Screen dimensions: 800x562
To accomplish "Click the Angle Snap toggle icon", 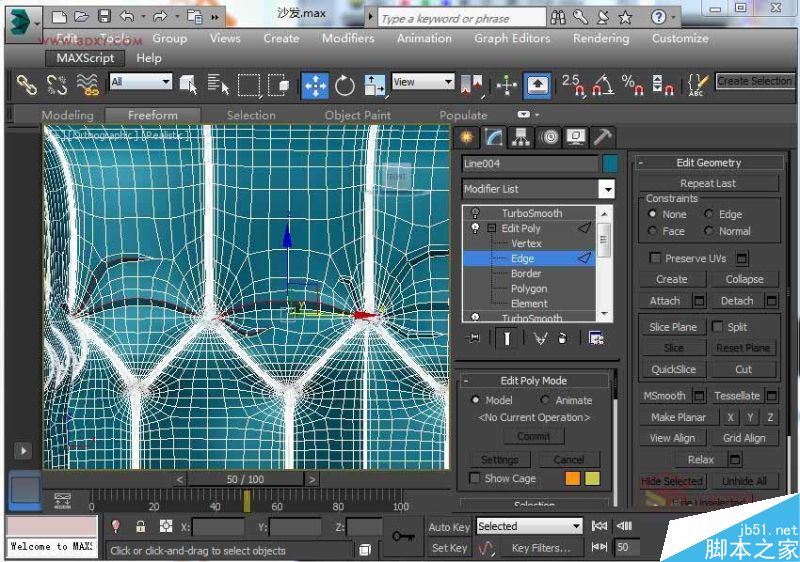I will point(603,85).
